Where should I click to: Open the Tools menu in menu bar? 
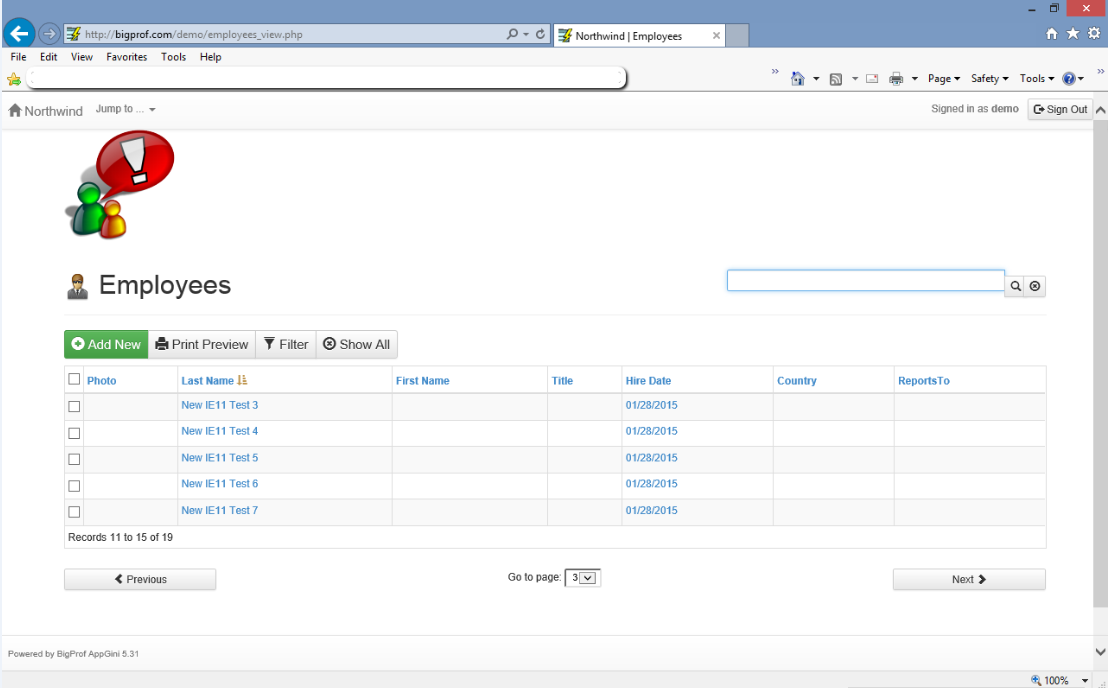click(173, 57)
